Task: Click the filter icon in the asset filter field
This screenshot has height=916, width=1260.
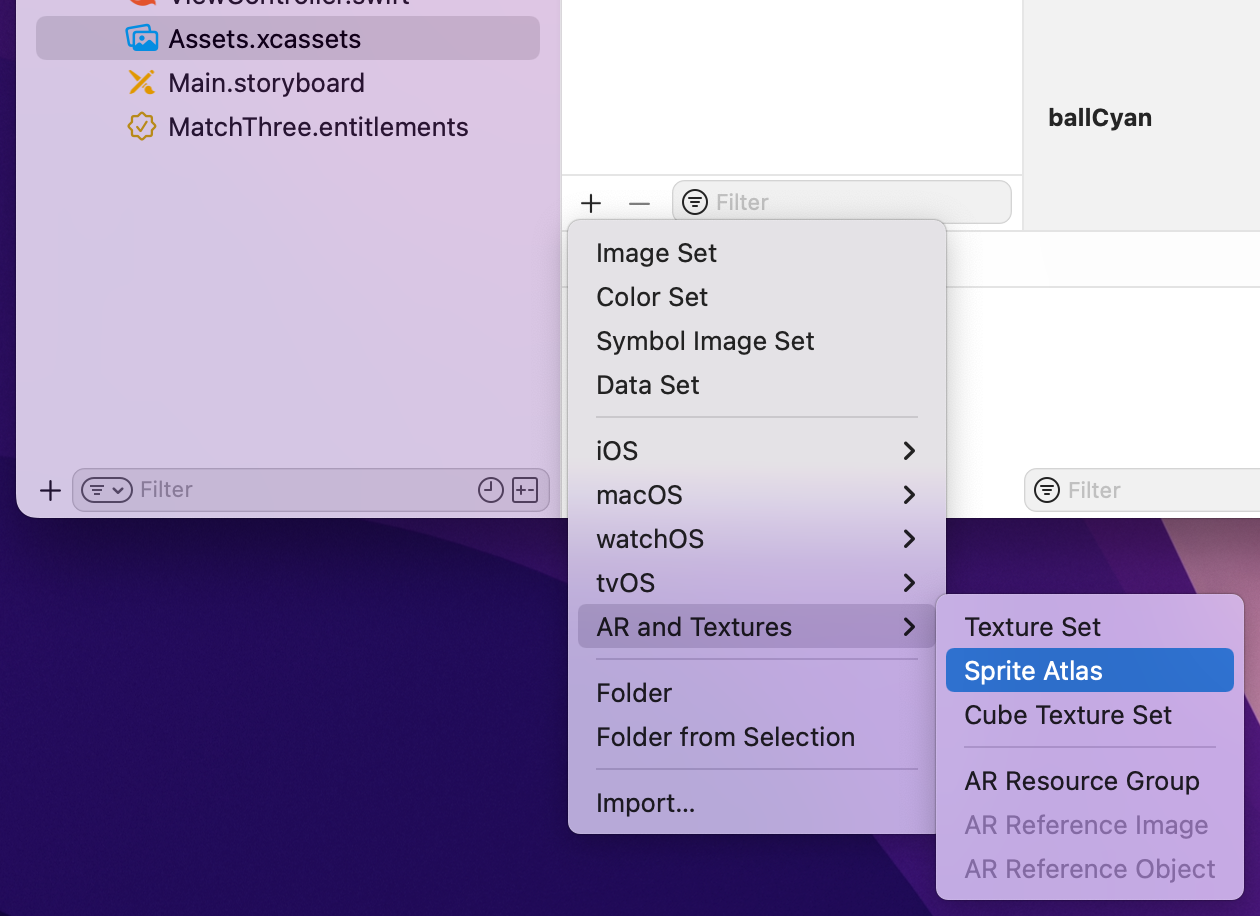Action: point(693,202)
